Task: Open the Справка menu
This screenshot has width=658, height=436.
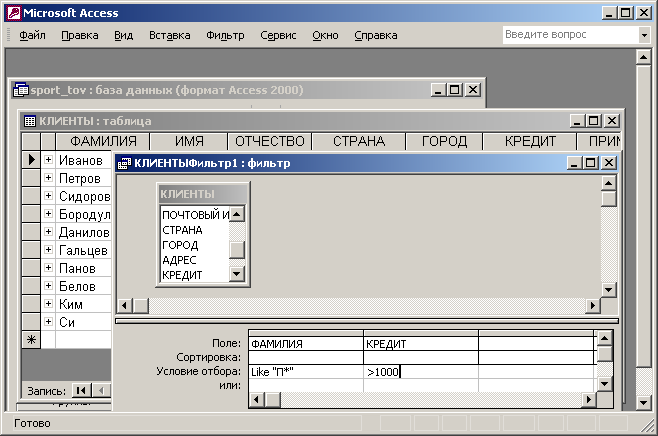Action: (x=376, y=35)
